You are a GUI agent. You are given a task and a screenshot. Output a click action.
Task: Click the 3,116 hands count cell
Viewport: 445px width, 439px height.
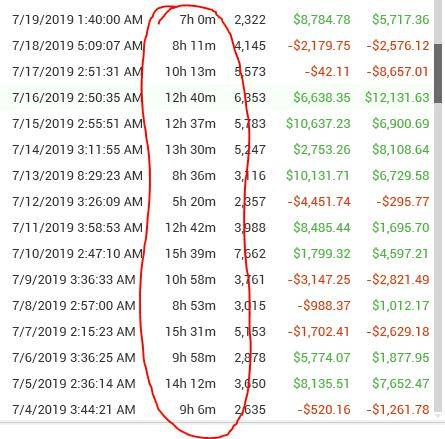250,176
